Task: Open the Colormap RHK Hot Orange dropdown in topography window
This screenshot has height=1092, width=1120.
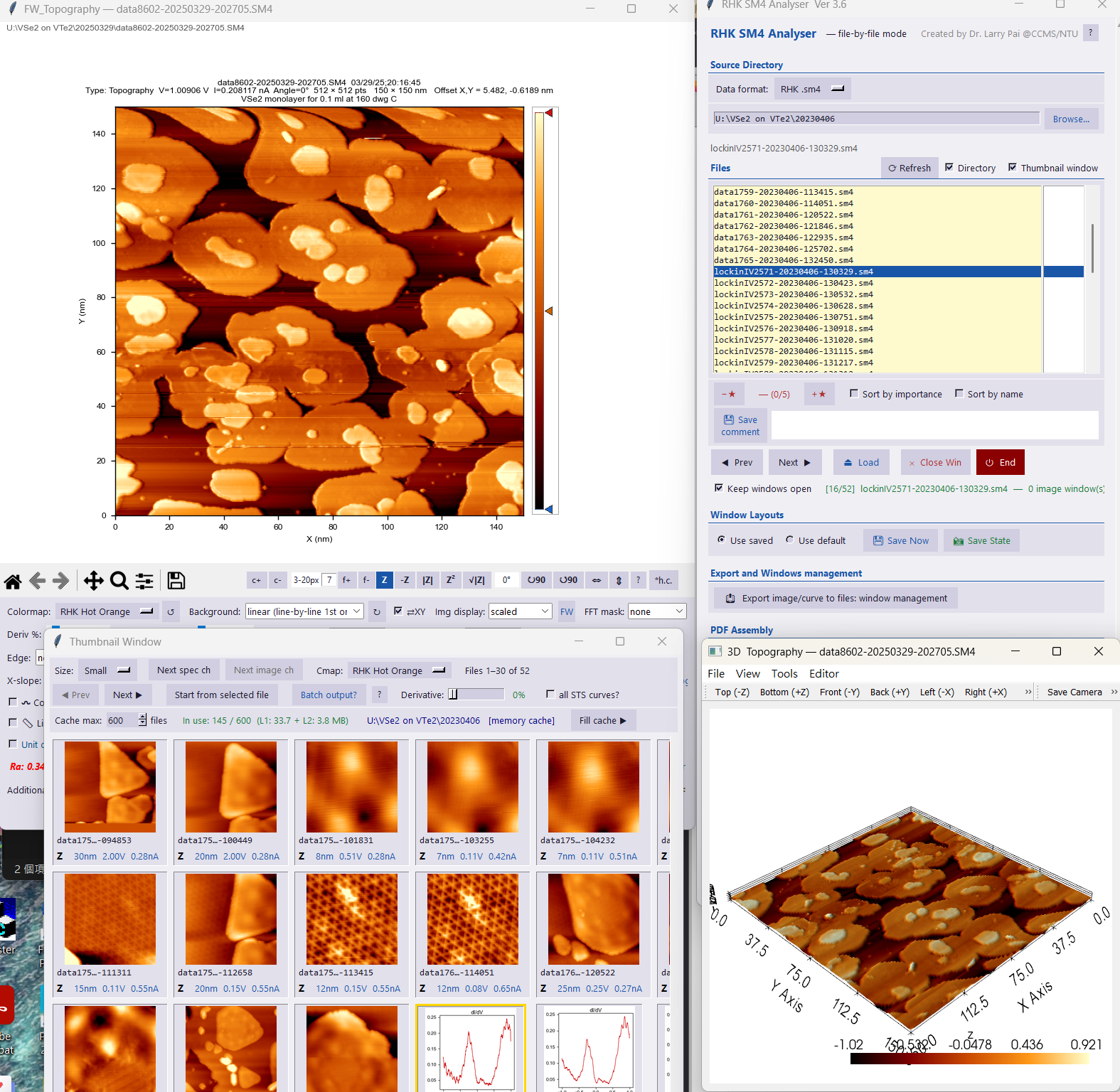Action: point(107,611)
